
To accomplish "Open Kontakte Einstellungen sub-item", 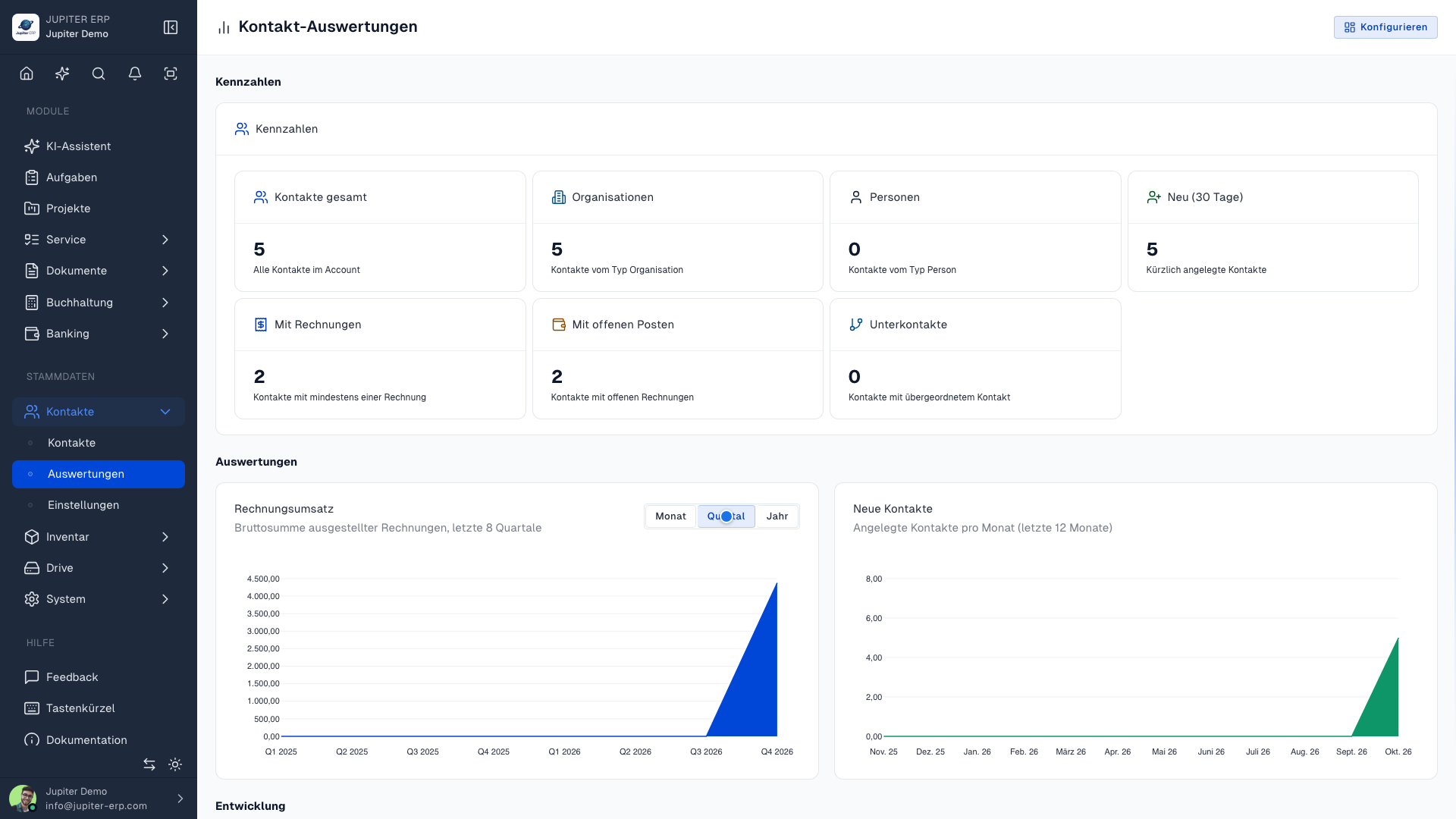I will (x=99, y=505).
